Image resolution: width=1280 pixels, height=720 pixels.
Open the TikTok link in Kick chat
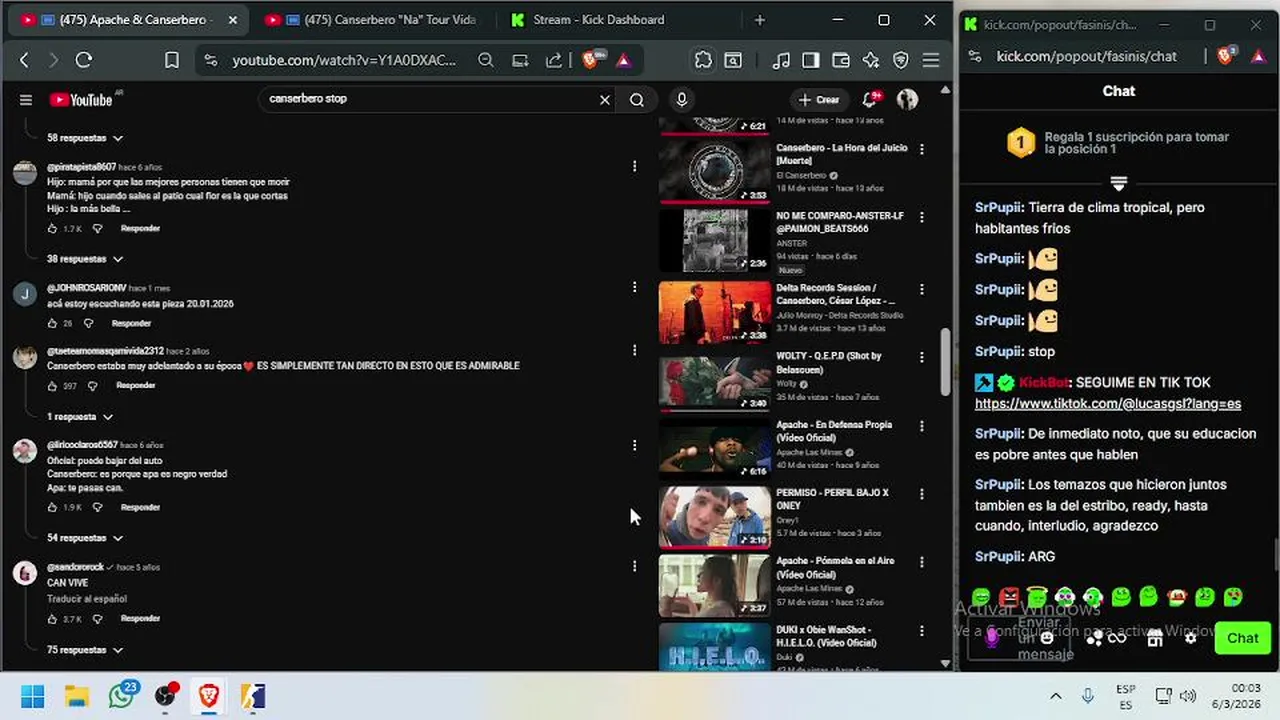pos(1108,404)
